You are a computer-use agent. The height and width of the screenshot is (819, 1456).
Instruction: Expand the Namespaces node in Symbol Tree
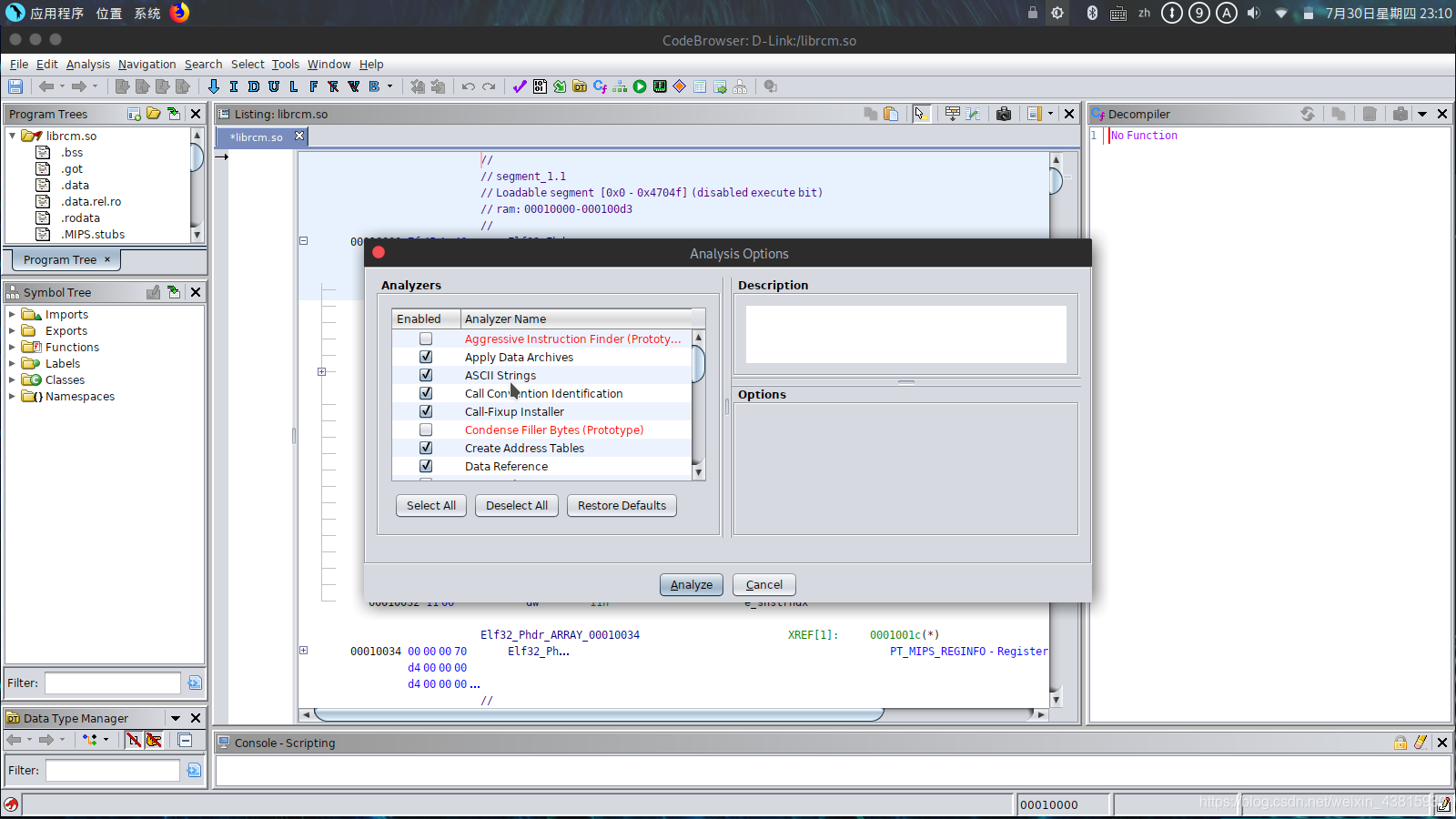point(12,397)
